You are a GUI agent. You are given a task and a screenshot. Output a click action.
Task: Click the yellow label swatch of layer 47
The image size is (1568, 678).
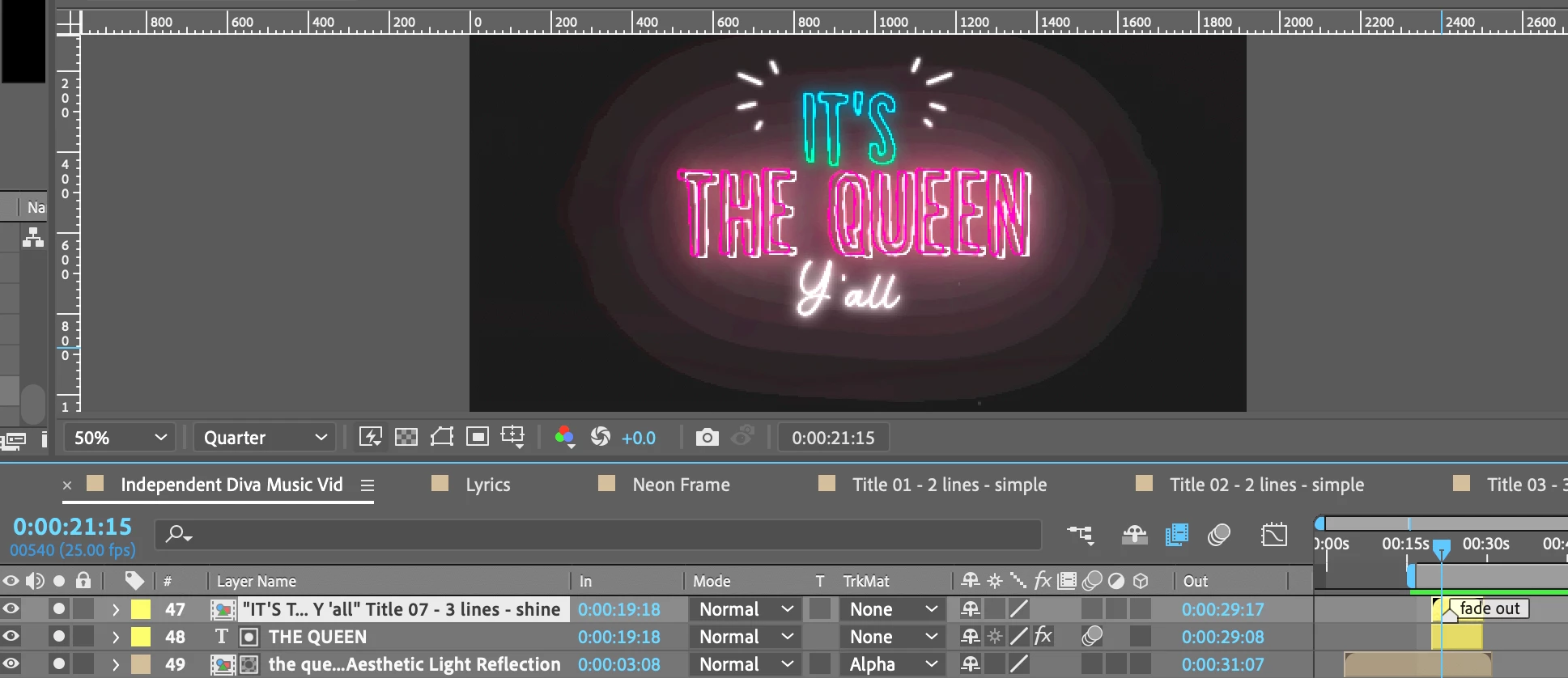pos(141,609)
